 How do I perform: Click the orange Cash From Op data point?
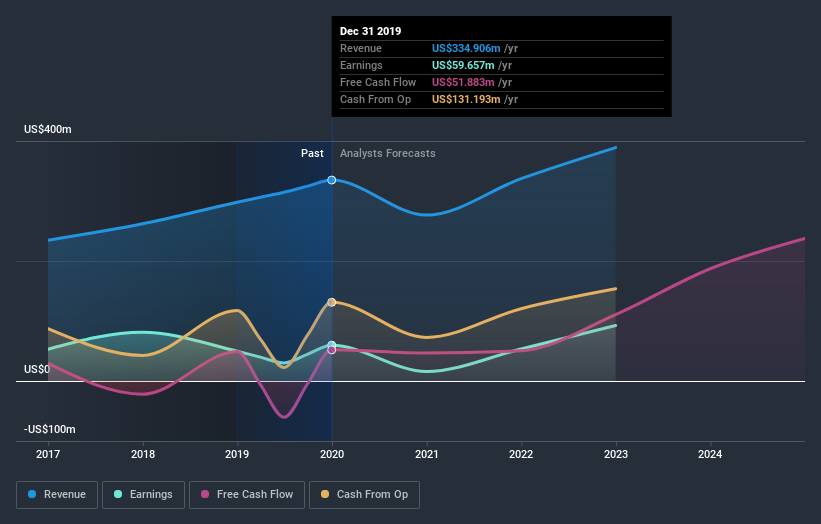[331, 302]
